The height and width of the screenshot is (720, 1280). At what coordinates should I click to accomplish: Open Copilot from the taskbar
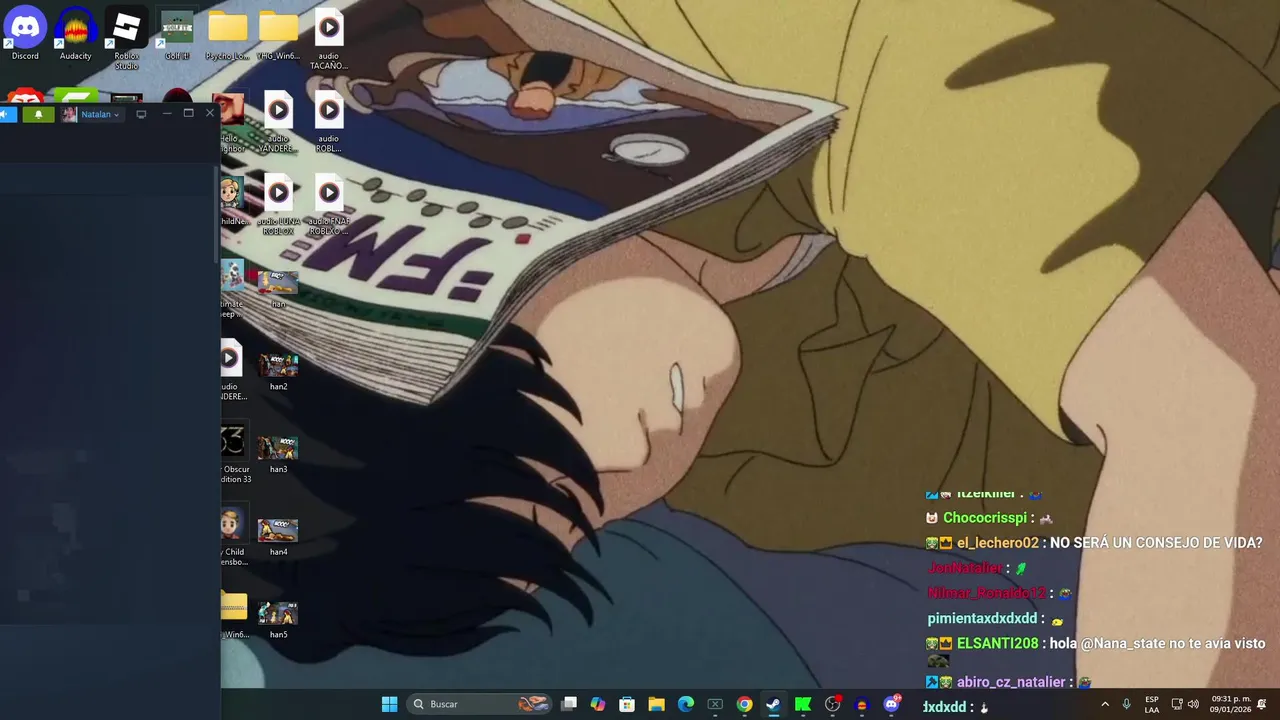point(598,704)
